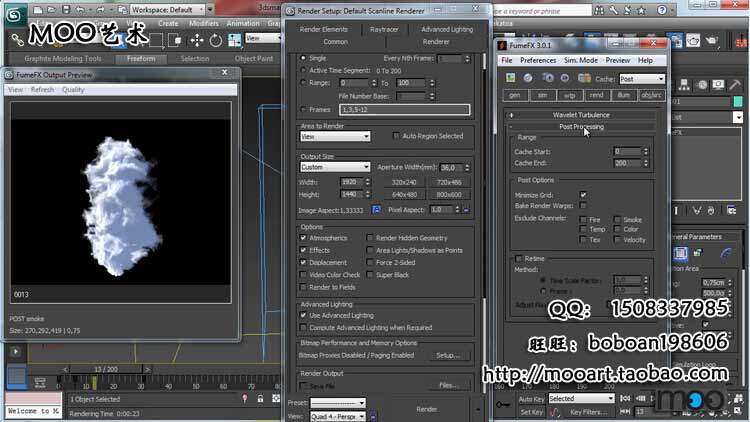Click the Render button

(427, 409)
